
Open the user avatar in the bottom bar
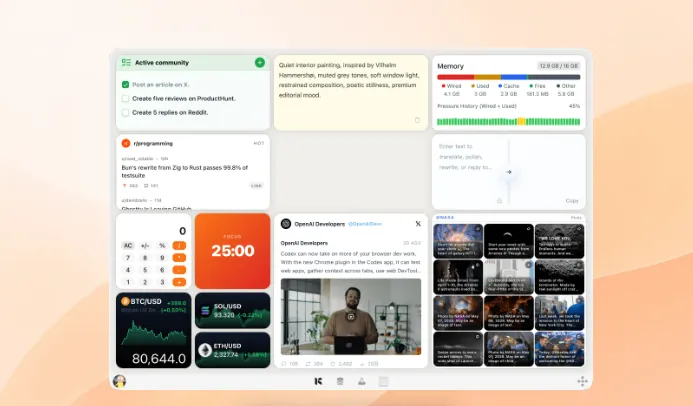click(119, 381)
